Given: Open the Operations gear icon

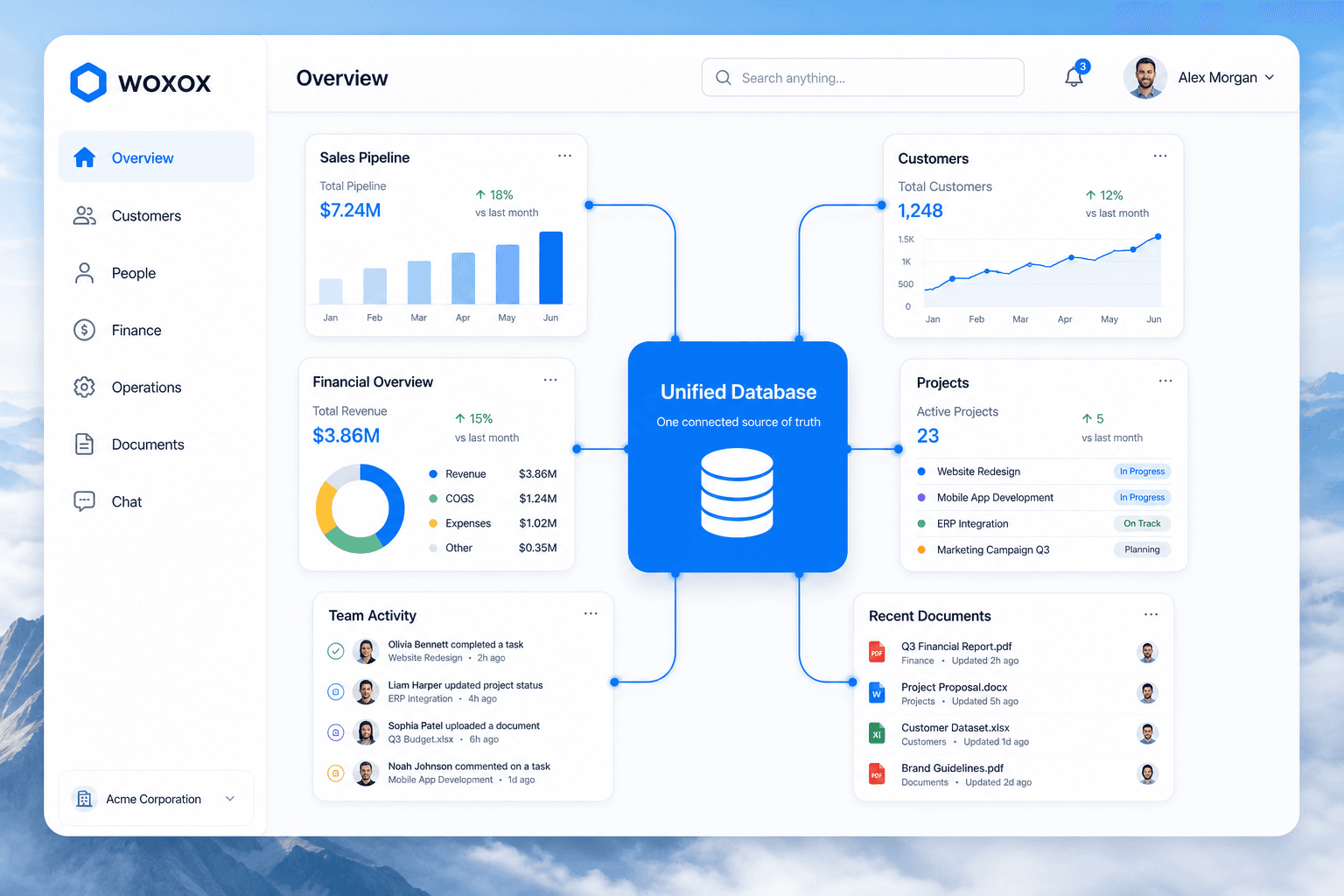Looking at the screenshot, I should (85, 387).
